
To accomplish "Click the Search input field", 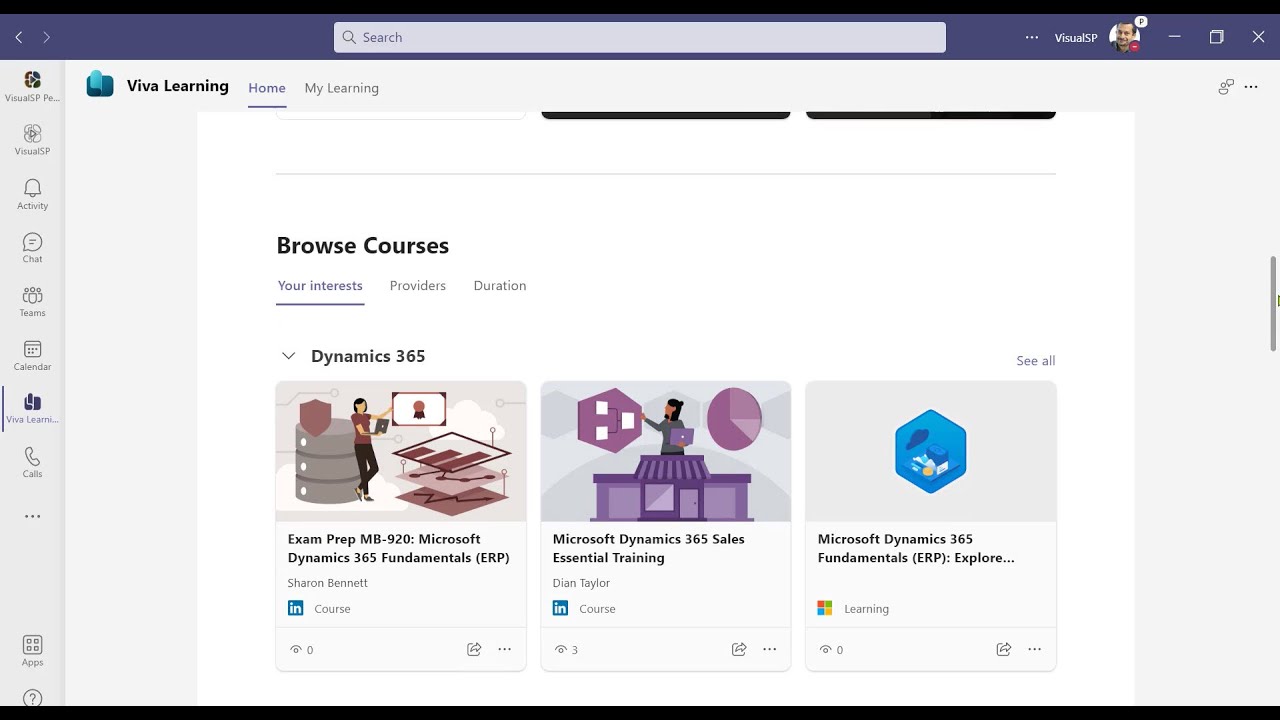I will tap(640, 37).
